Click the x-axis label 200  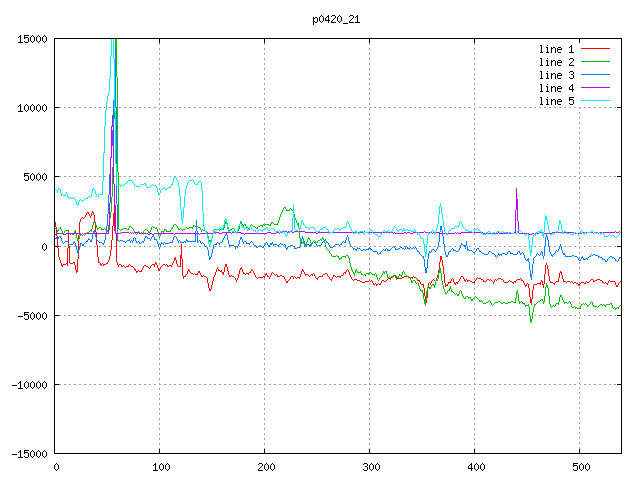(x=266, y=467)
